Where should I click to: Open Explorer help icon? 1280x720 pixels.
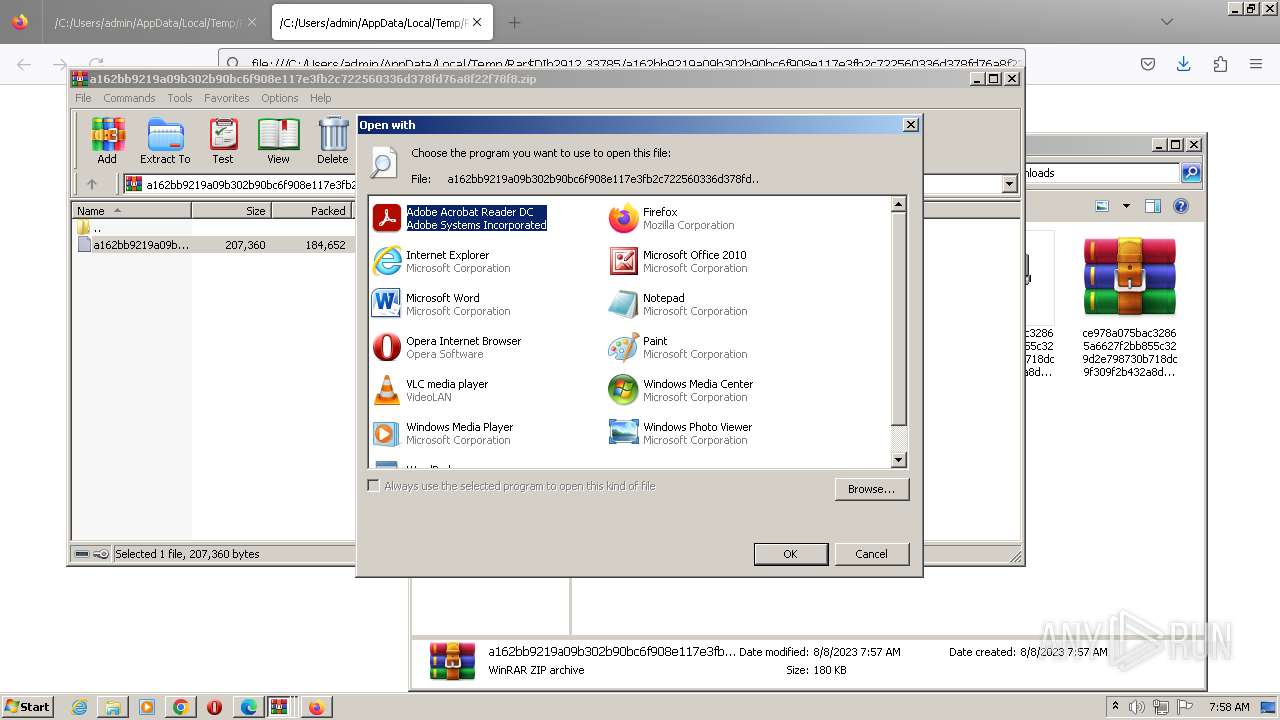pos(1181,206)
